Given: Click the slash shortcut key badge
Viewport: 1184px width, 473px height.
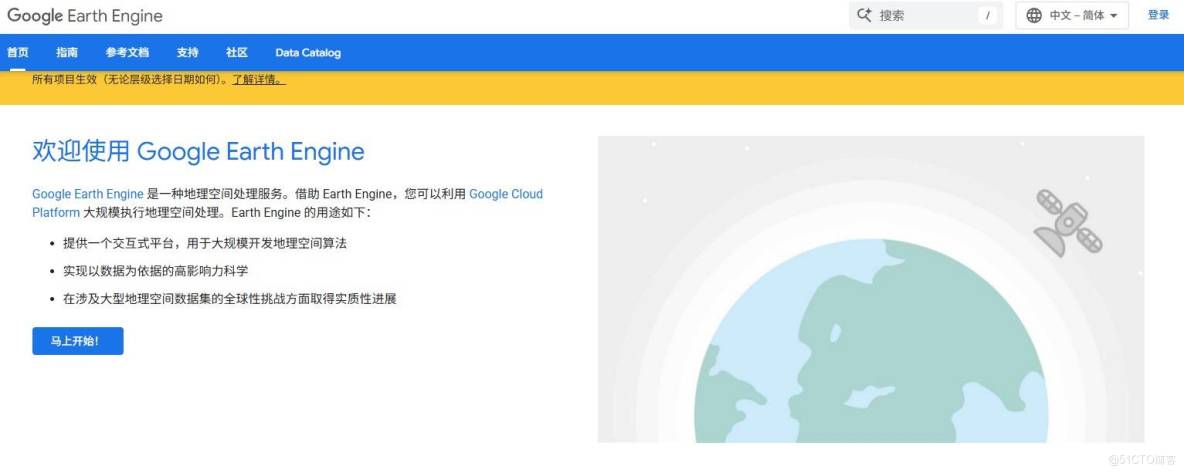Looking at the screenshot, I should 988,15.
